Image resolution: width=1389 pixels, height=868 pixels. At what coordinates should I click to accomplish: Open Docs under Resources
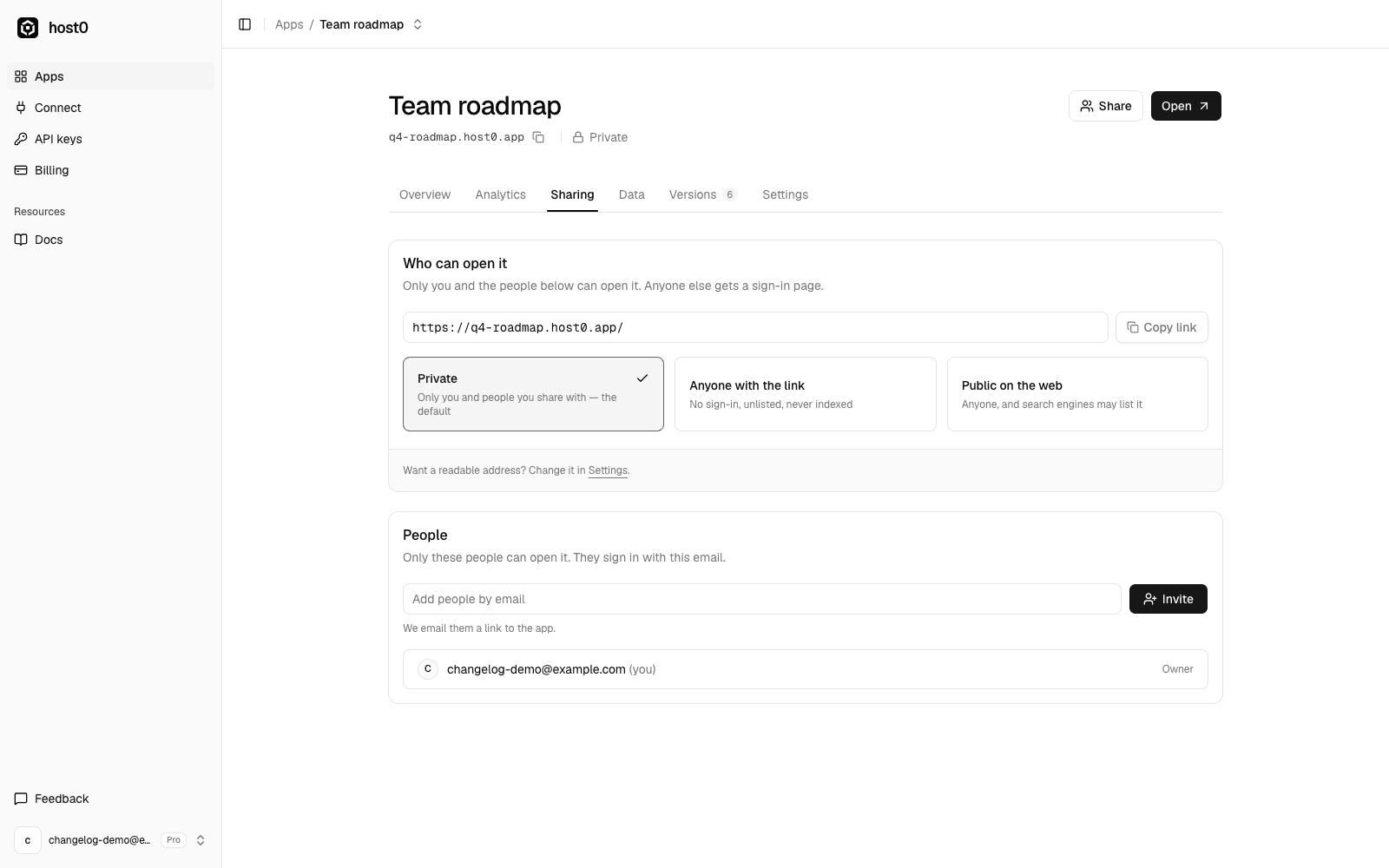(111, 240)
